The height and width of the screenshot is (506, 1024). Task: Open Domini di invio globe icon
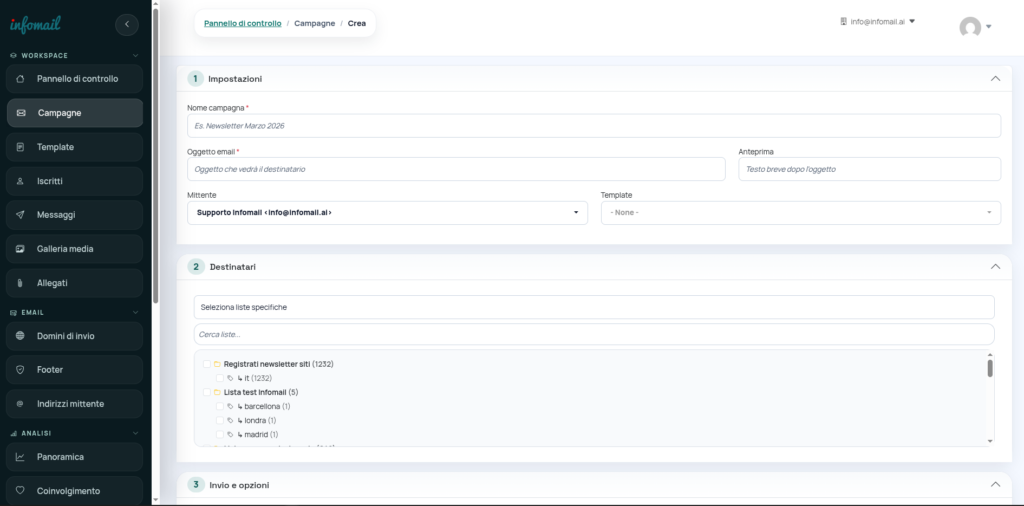pyautogui.click(x=21, y=336)
